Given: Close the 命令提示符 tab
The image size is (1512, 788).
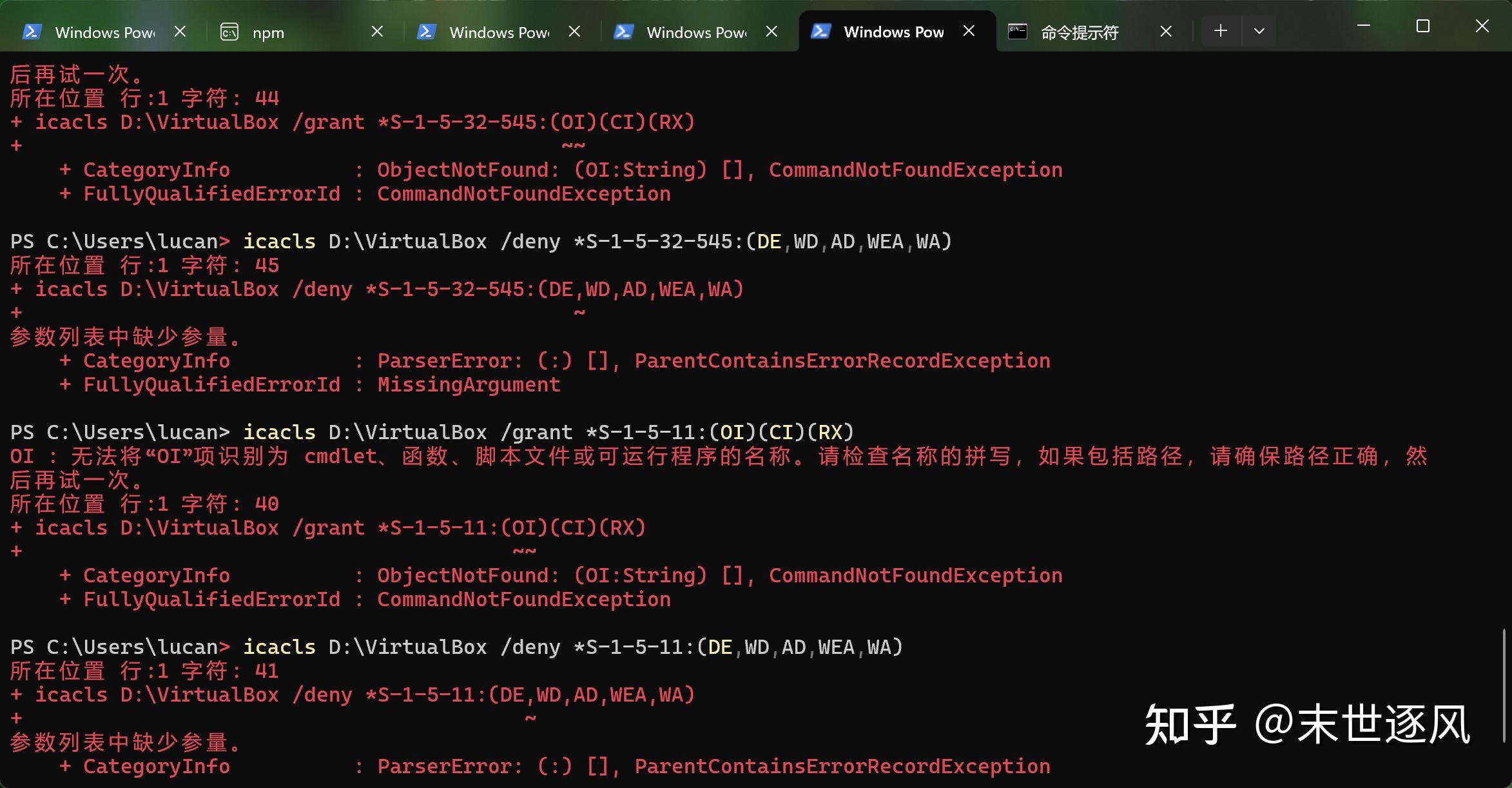Looking at the screenshot, I should coord(1165,30).
